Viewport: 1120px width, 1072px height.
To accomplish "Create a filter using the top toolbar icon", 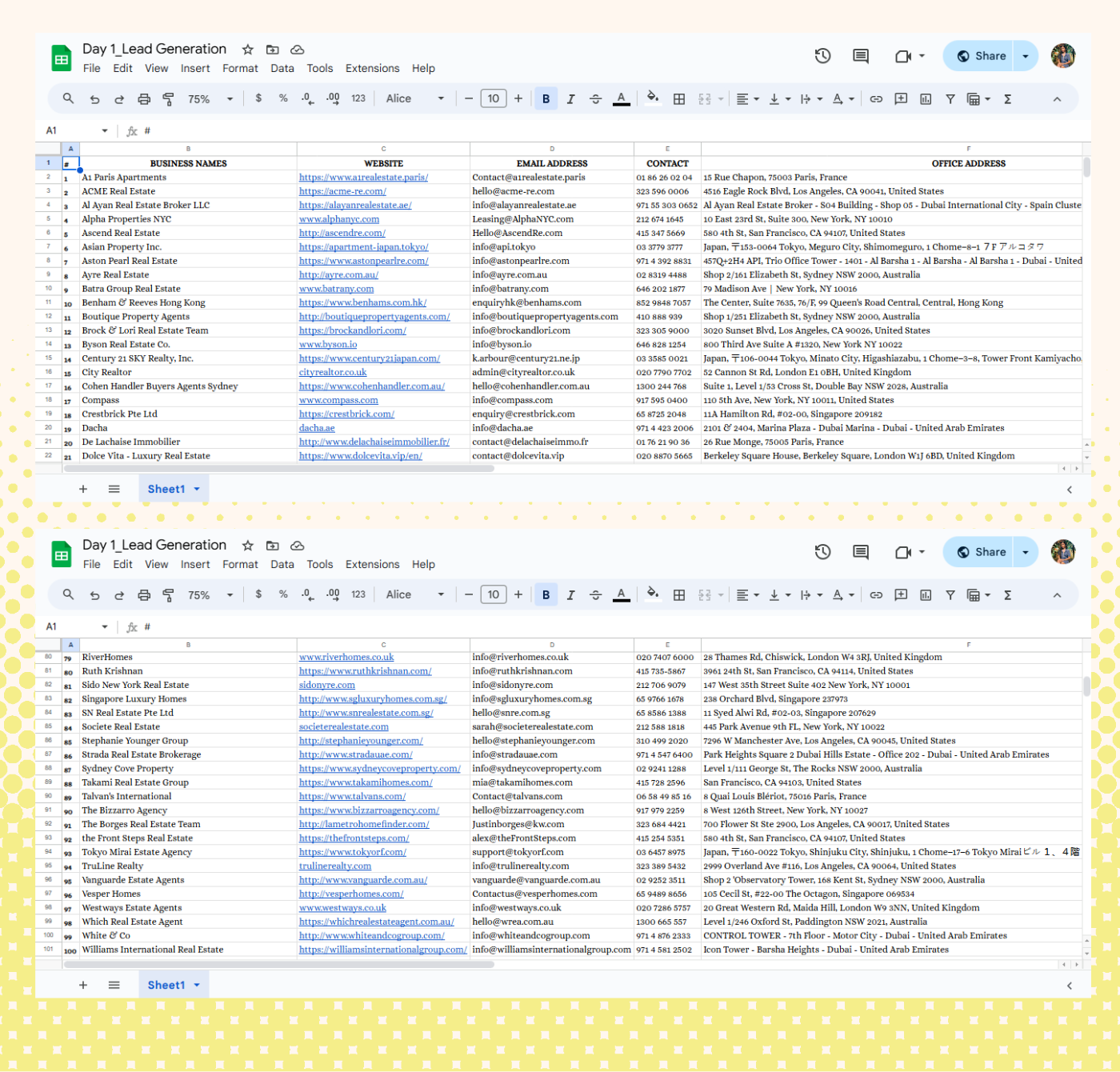I will (950, 99).
